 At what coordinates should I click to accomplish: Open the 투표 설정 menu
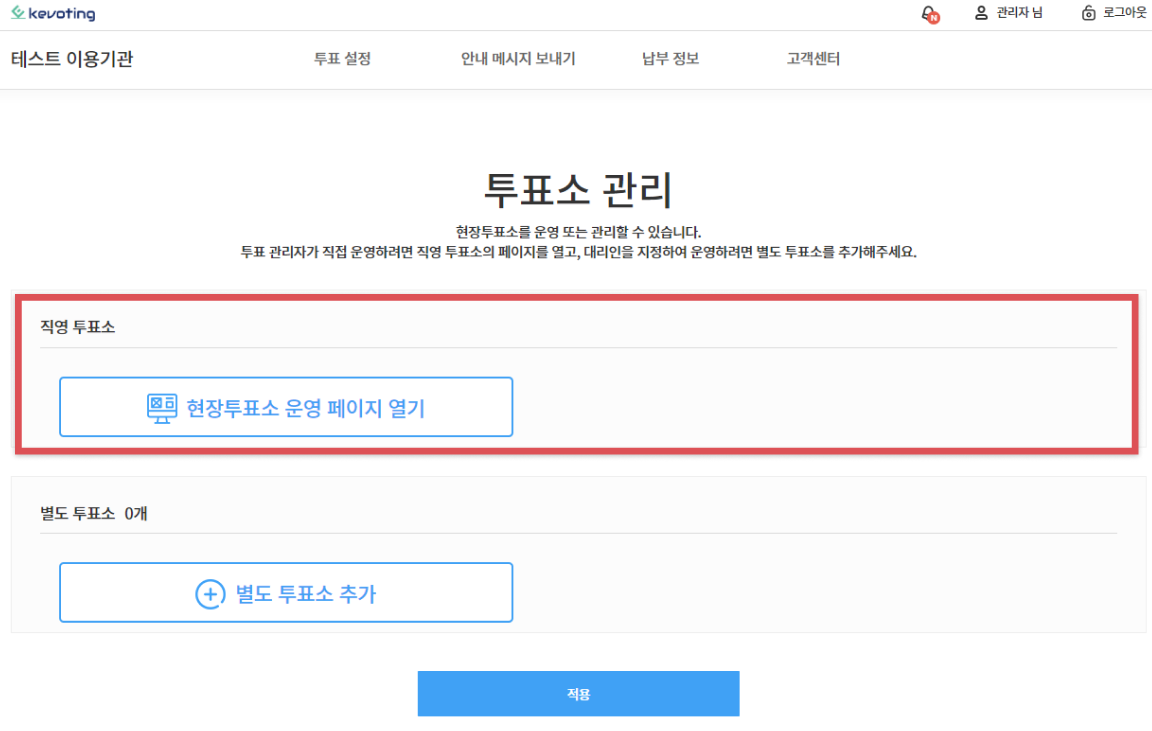pyautogui.click(x=342, y=59)
